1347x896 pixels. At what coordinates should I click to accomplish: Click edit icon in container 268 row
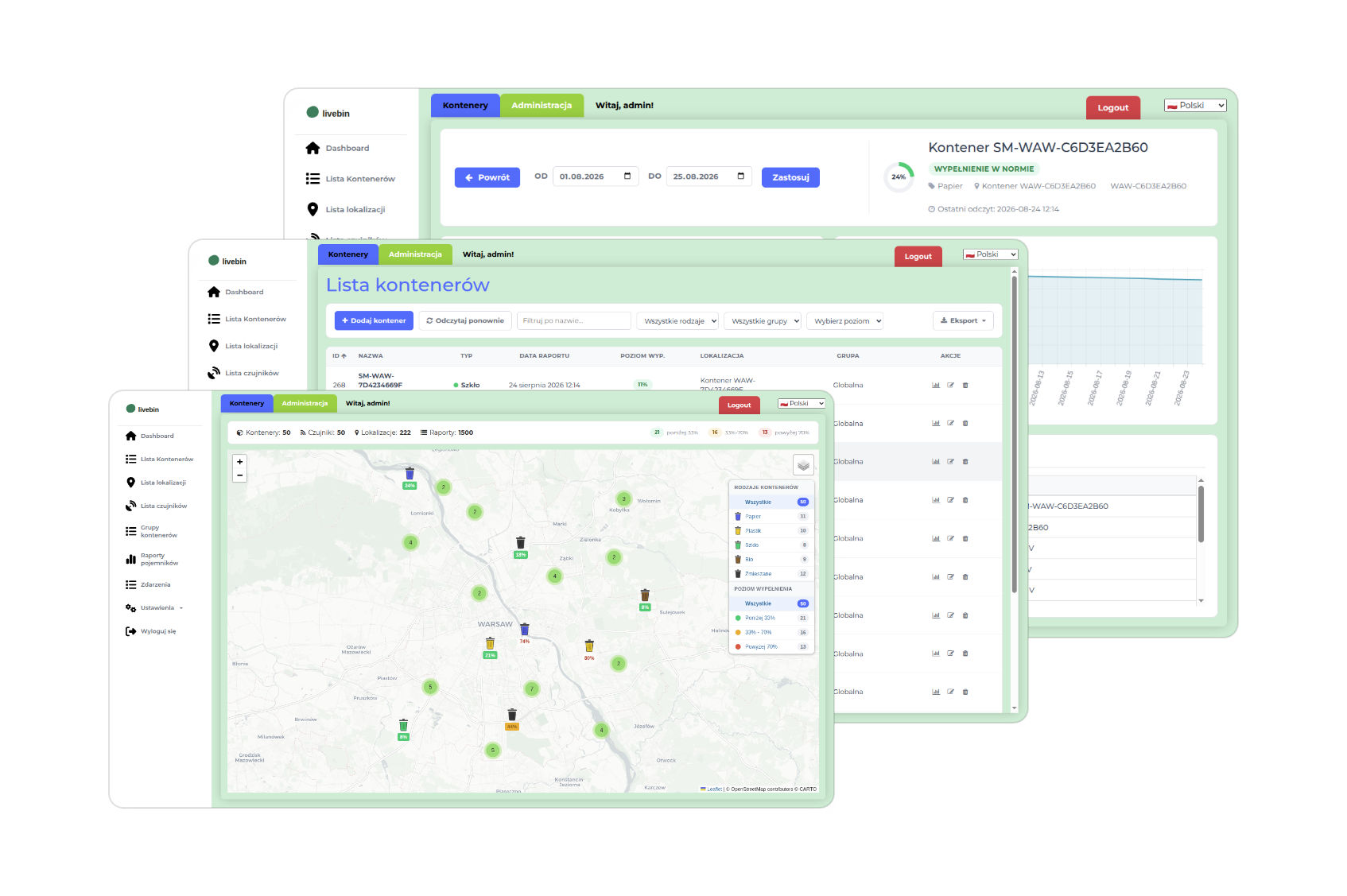coord(950,385)
